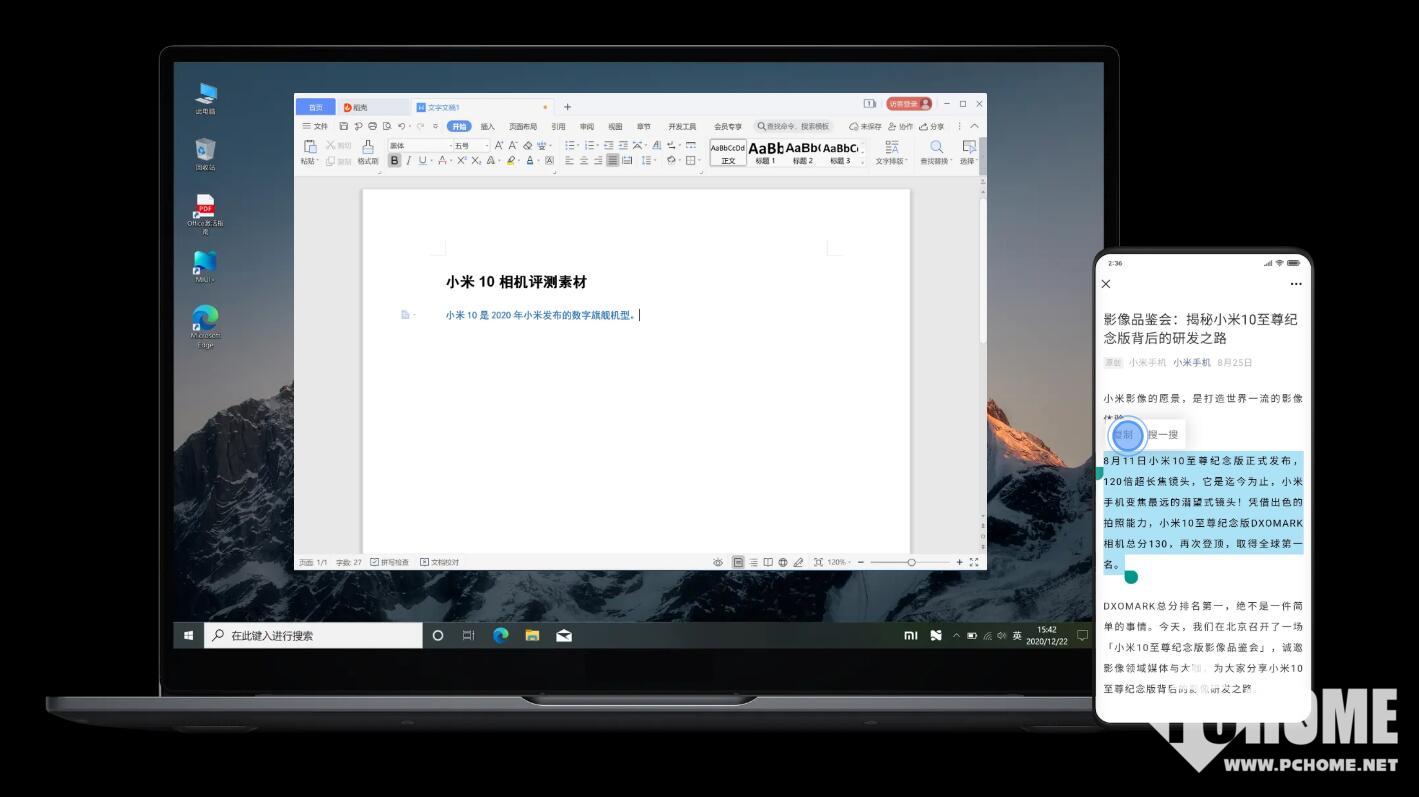Apply the 标题 2 heading style
The image size is (1419, 797).
pyautogui.click(x=803, y=153)
